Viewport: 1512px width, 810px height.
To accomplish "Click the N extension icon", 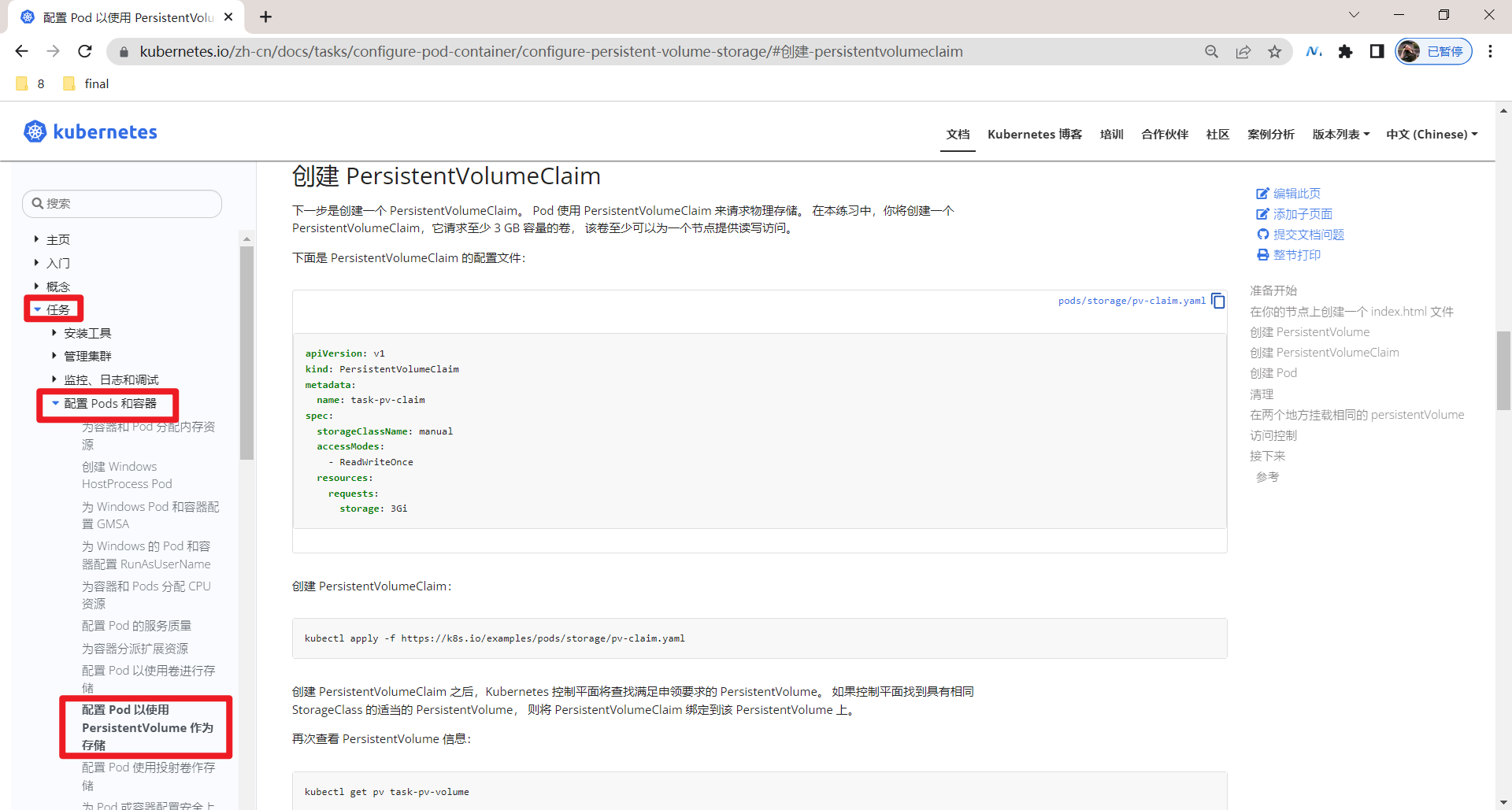I will pyautogui.click(x=1314, y=52).
